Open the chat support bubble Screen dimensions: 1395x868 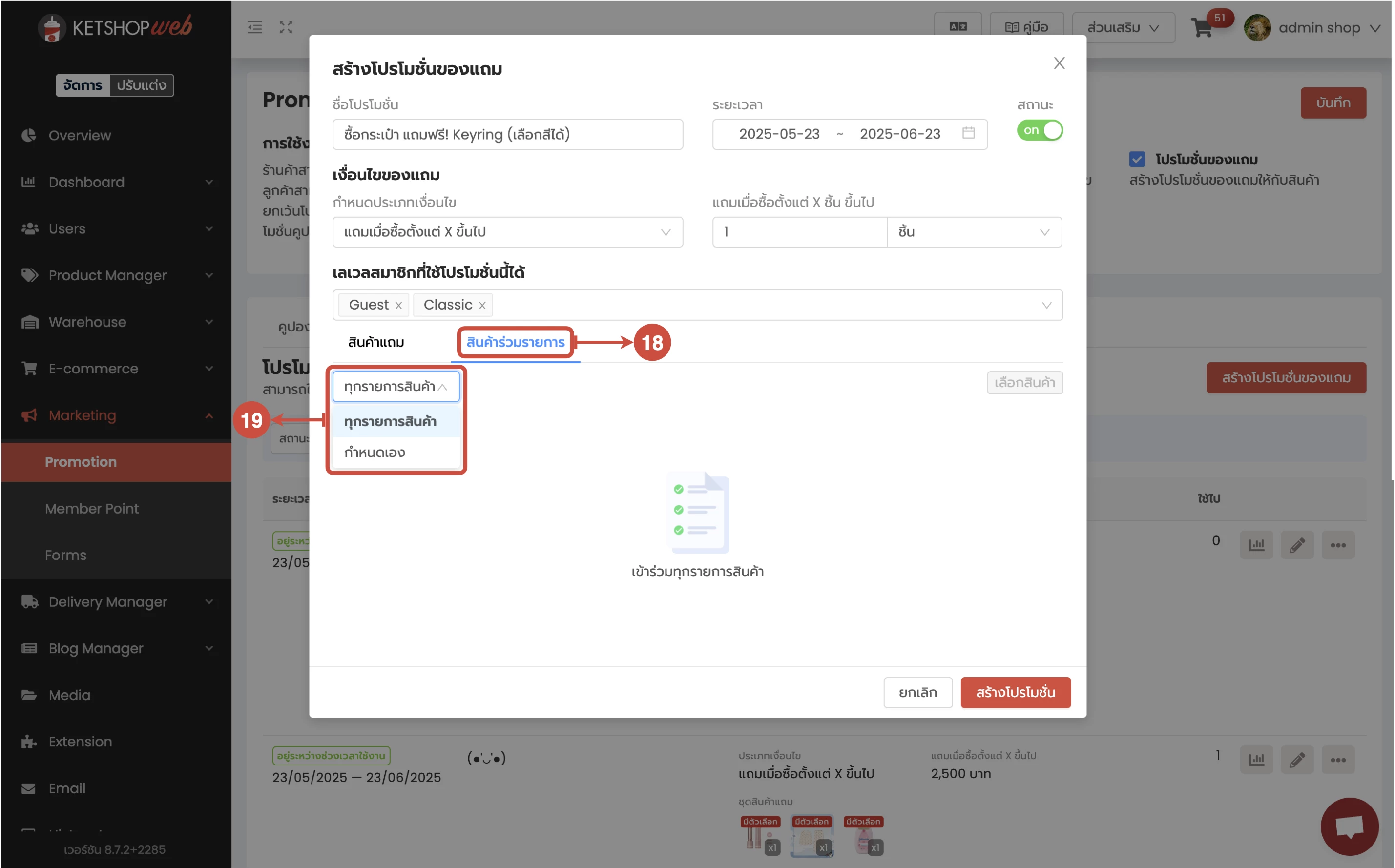(x=1350, y=827)
